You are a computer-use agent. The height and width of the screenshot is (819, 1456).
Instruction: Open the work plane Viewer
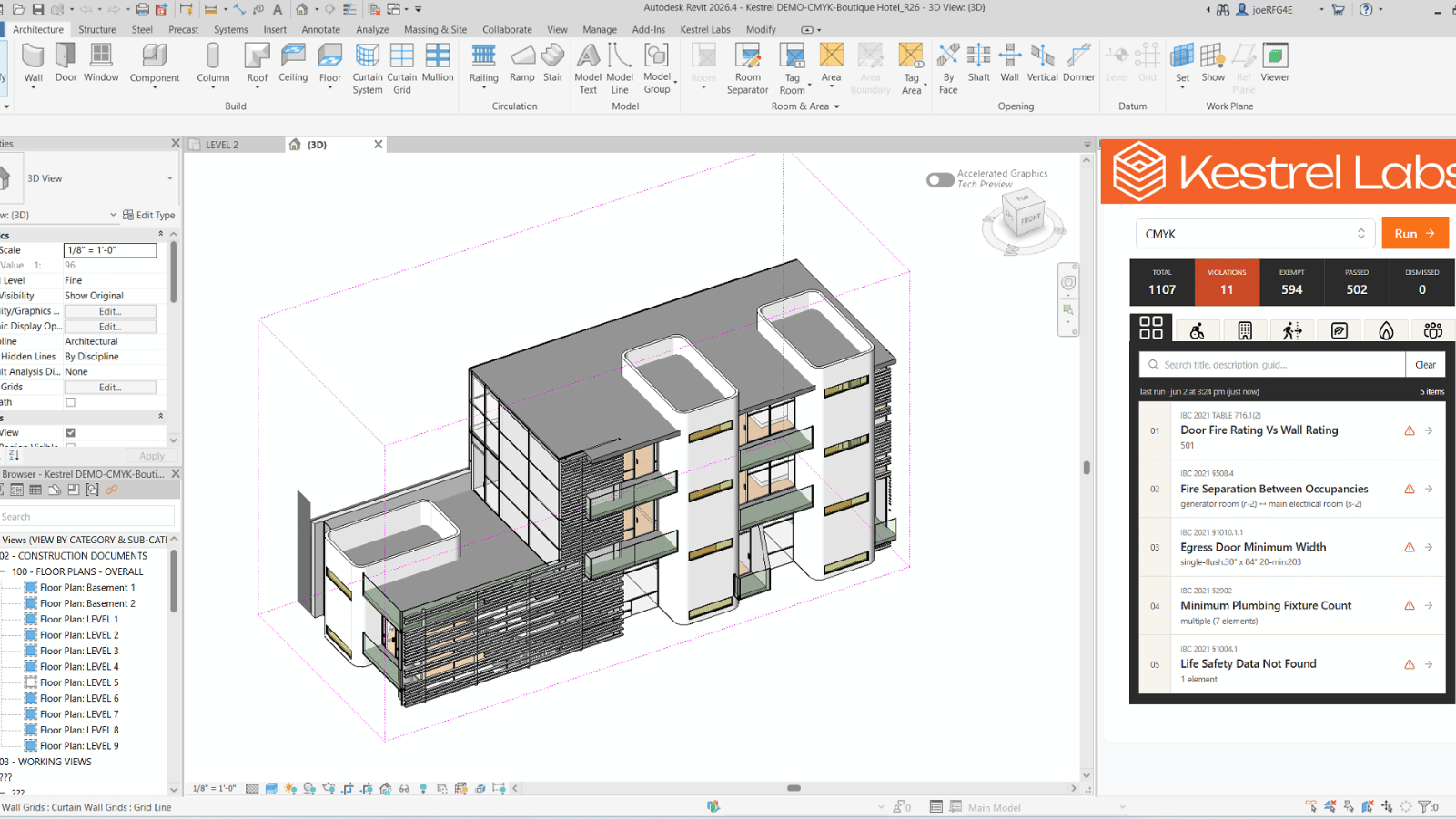[x=1275, y=64]
